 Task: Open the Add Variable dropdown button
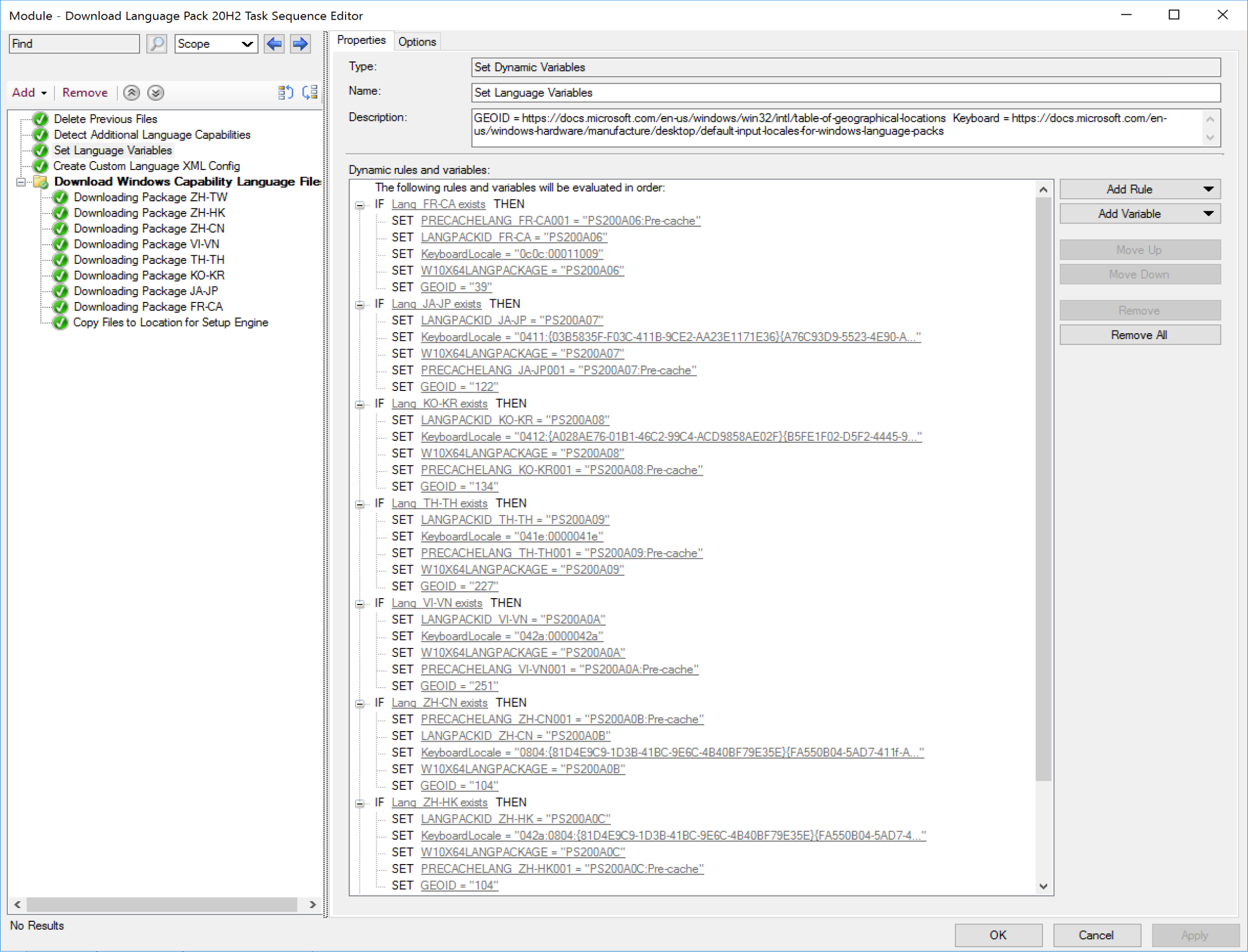[1140, 213]
